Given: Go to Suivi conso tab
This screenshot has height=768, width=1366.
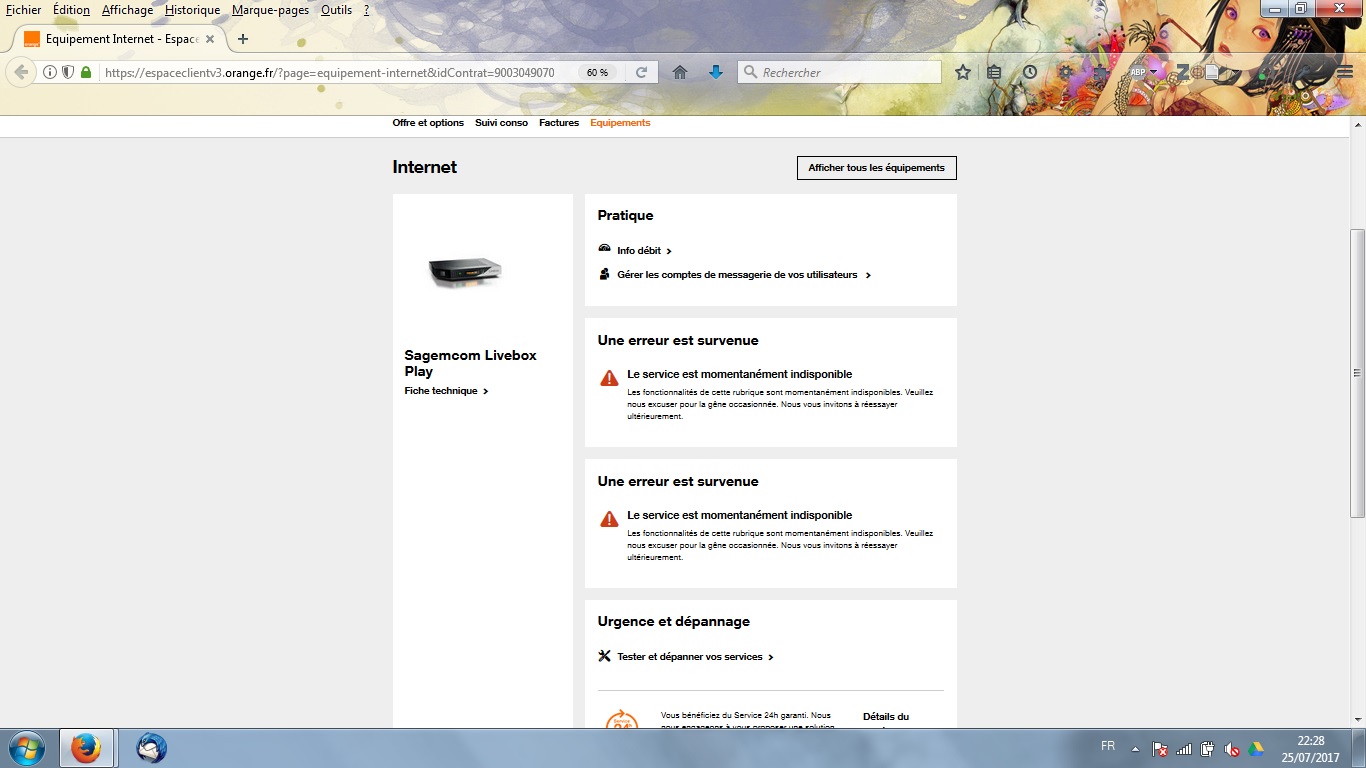Looking at the screenshot, I should click(x=501, y=123).
